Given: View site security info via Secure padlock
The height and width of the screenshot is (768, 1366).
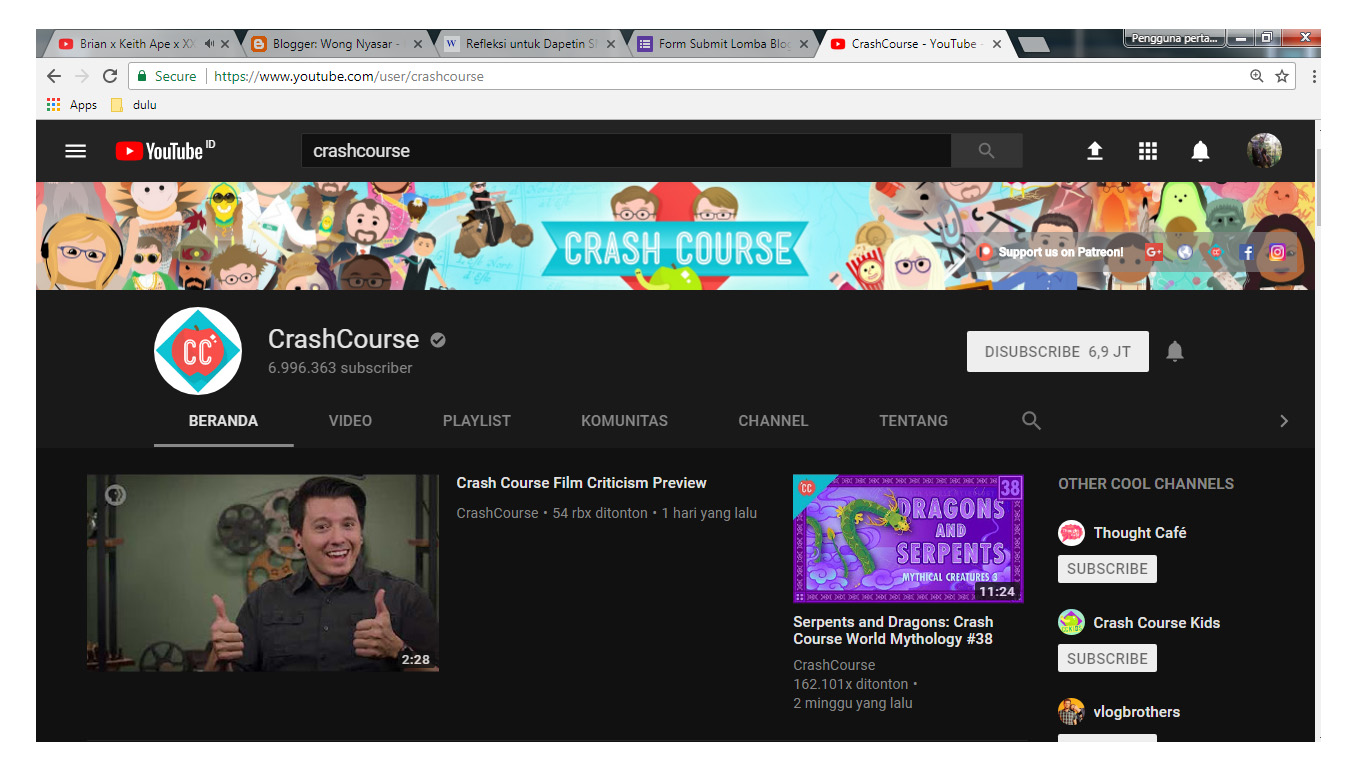Looking at the screenshot, I should click(167, 76).
